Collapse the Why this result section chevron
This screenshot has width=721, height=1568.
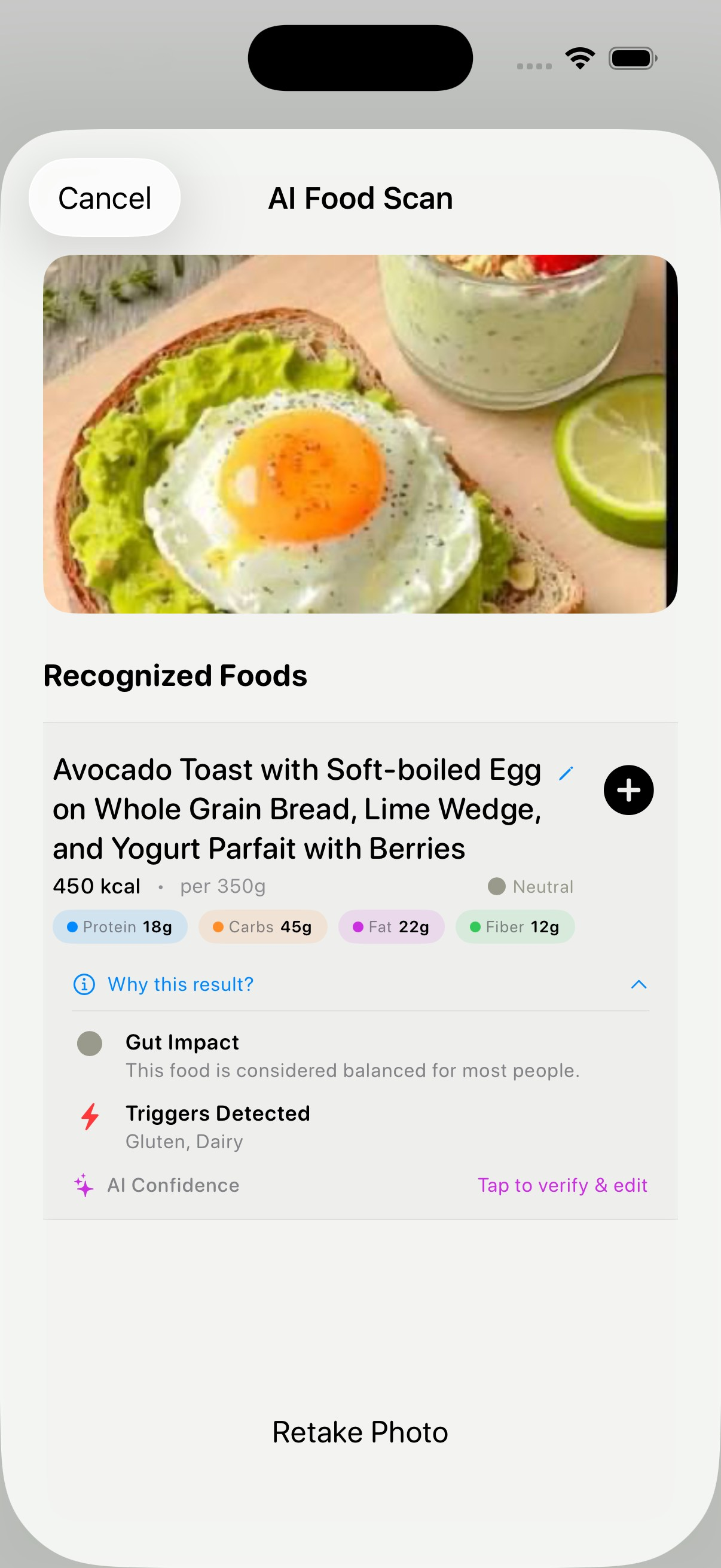638,984
